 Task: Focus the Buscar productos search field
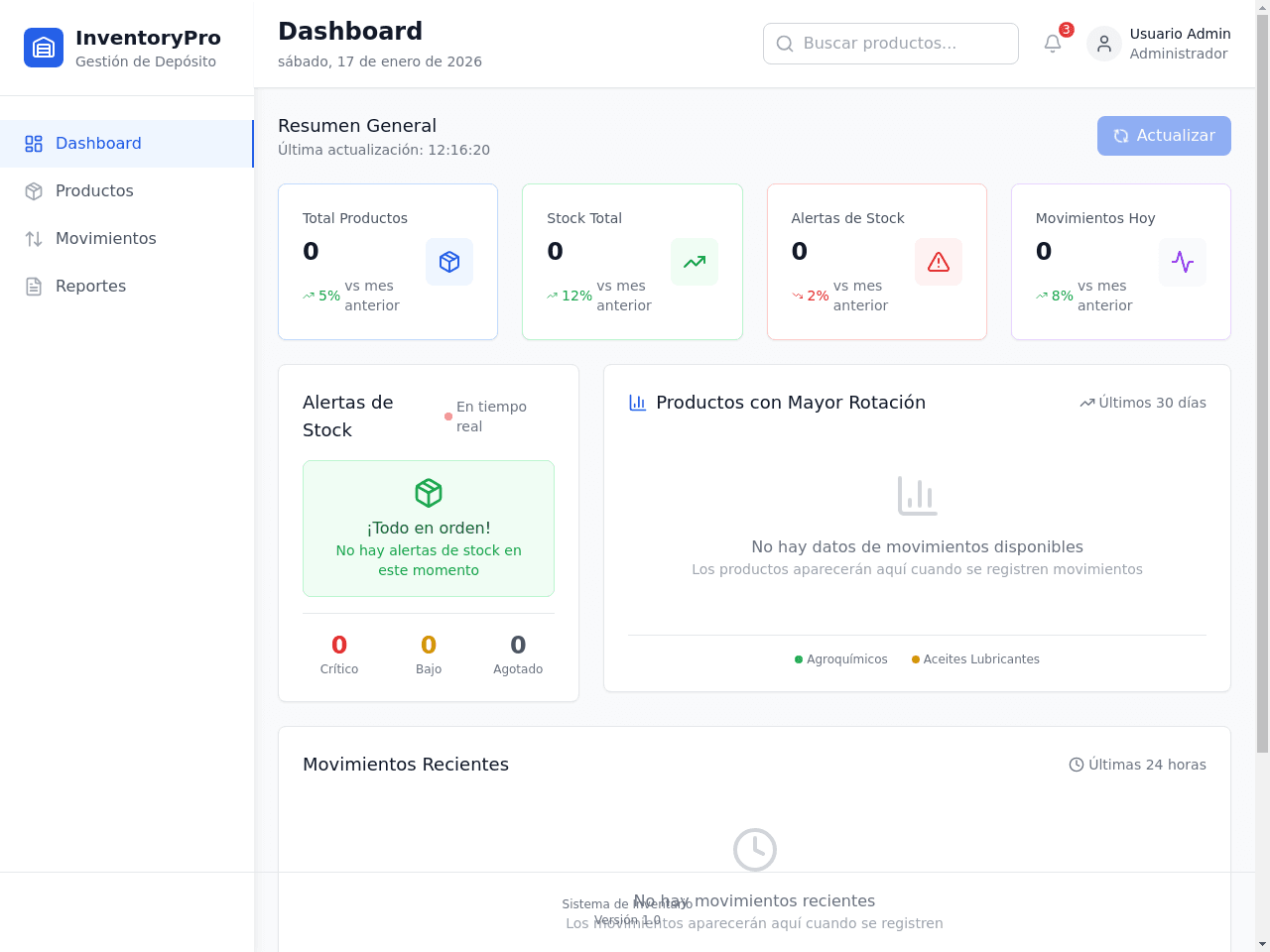(891, 44)
